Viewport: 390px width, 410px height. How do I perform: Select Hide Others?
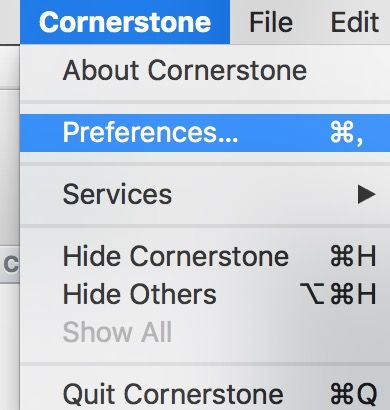click(205, 294)
